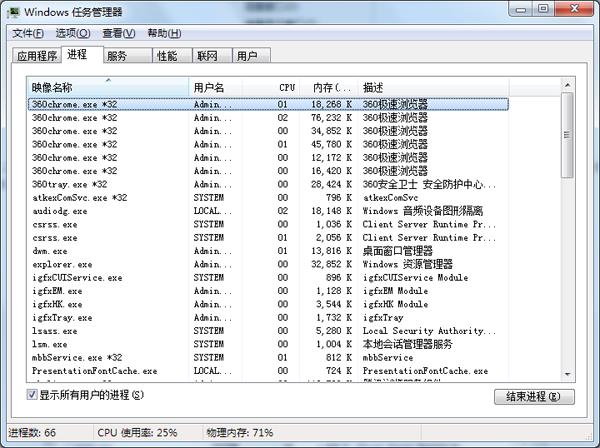
Task: Select the igfxCUIService.exe process
Action: [268, 277]
